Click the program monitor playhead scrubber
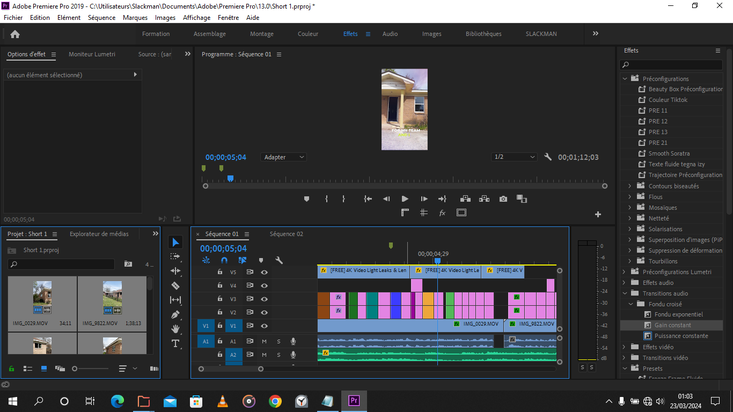This screenshot has width=733, height=412. coord(230,179)
